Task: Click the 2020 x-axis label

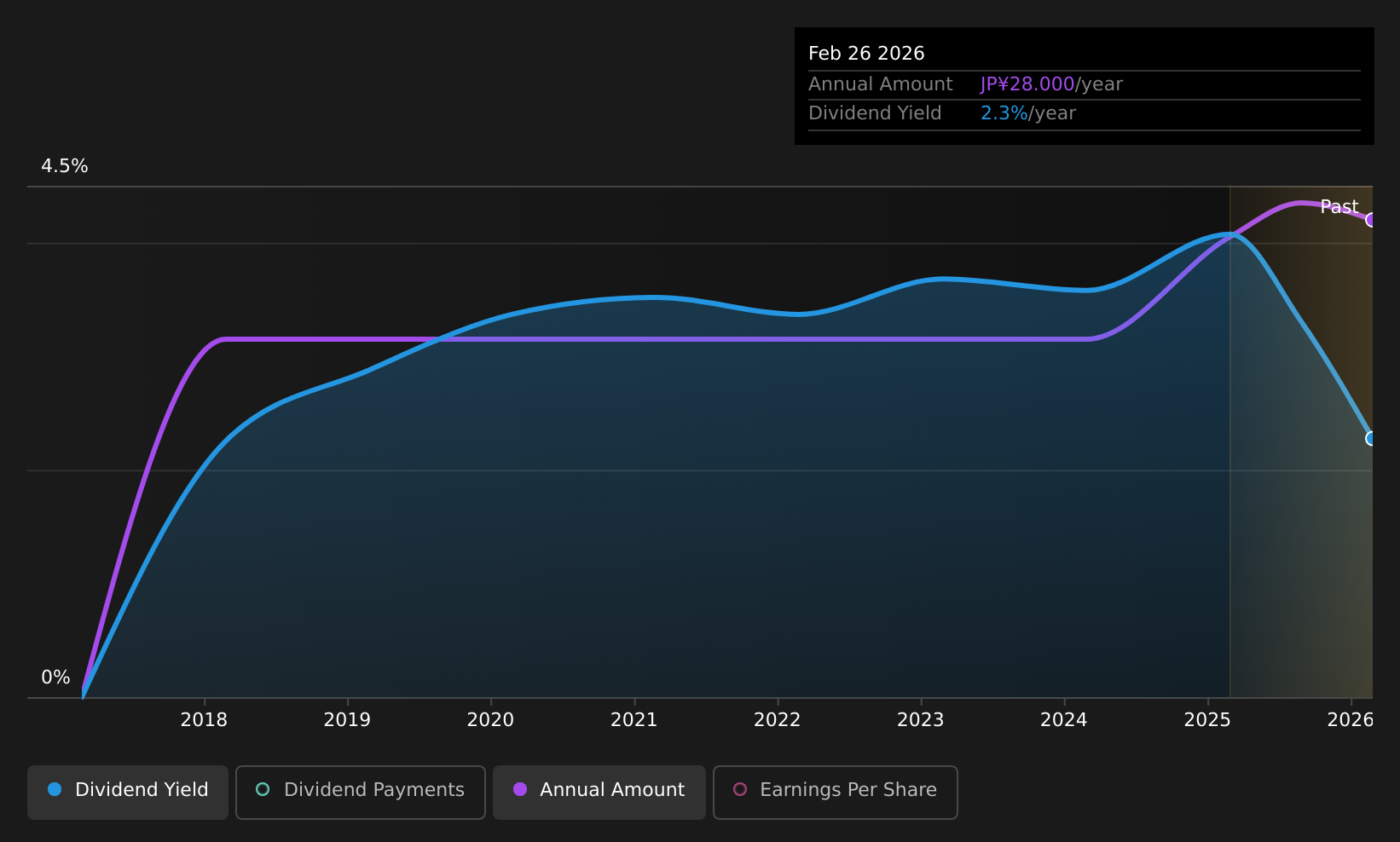Action: 490,720
